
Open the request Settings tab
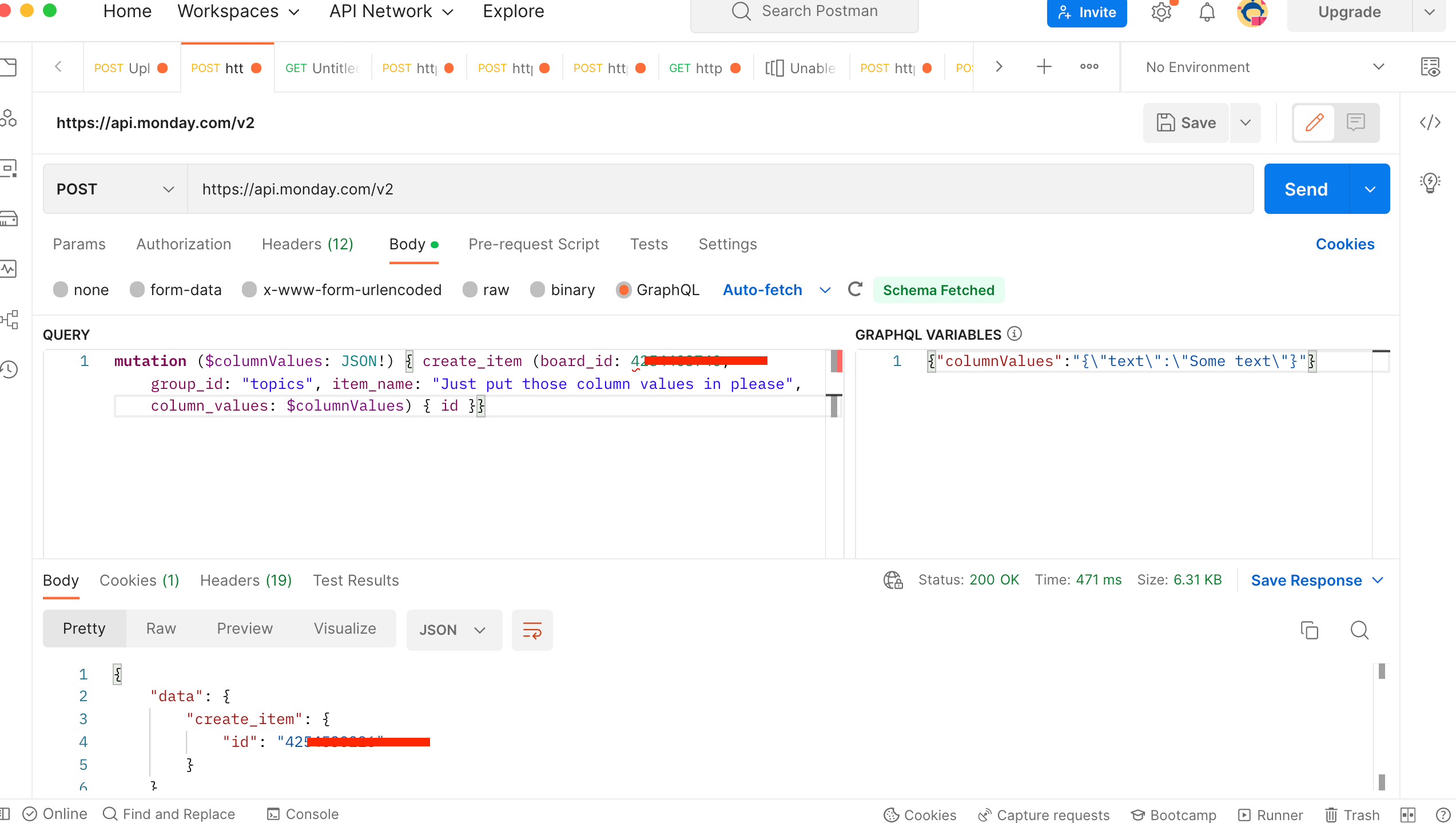727,244
